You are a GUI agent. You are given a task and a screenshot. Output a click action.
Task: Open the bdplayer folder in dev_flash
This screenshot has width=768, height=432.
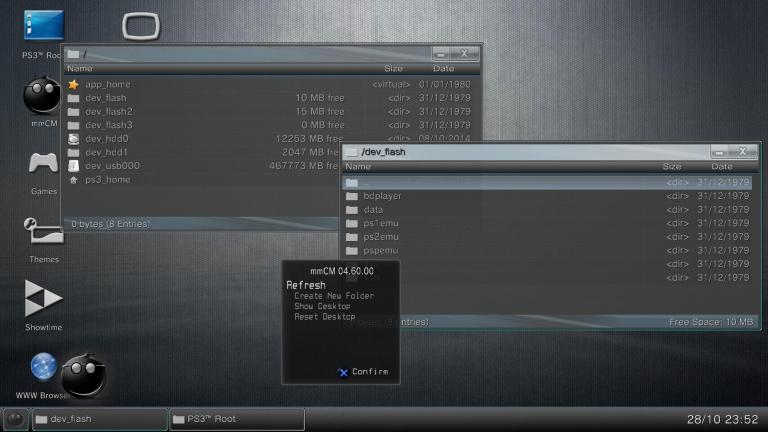pyautogui.click(x=382, y=196)
